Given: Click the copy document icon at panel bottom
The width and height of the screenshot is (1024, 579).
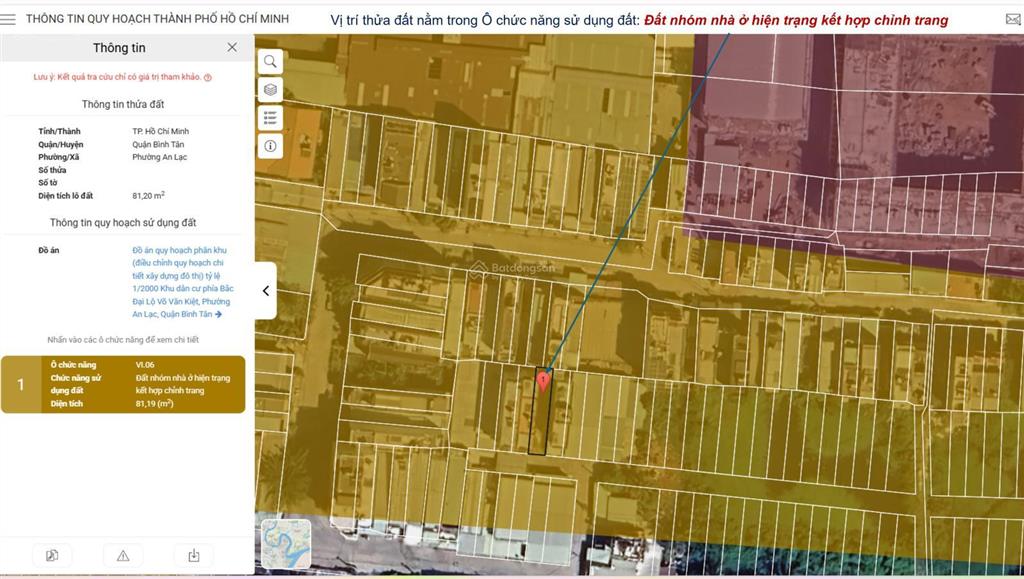Looking at the screenshot, I should pos(52,555).
